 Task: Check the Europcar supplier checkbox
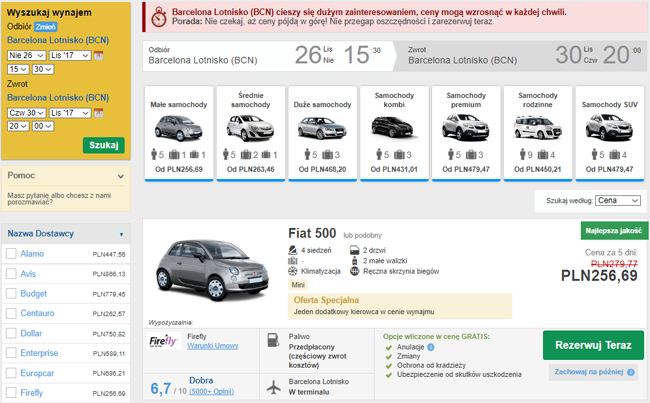point(11,373)
